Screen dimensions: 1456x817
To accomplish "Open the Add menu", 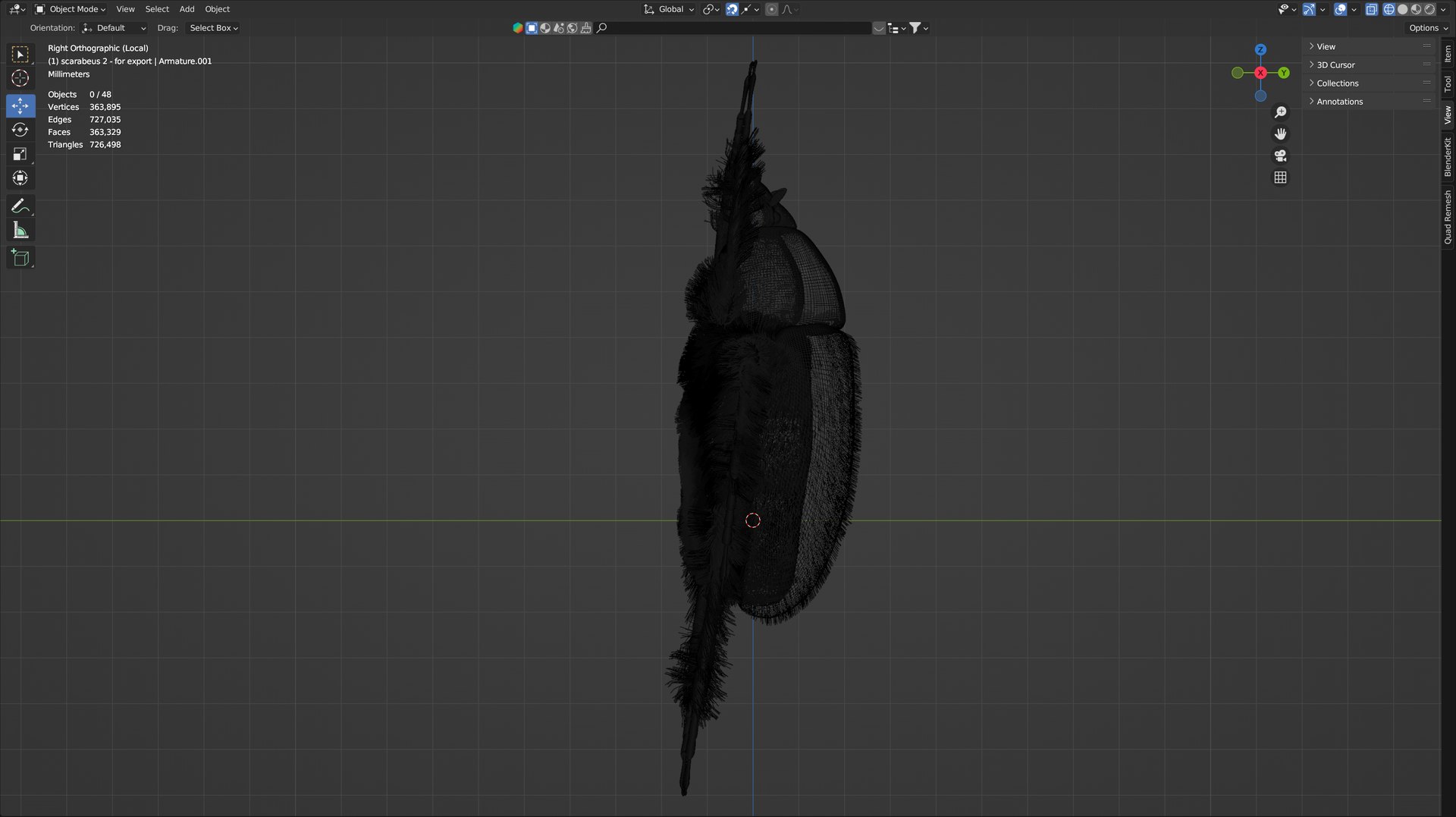I will (187, 9).
